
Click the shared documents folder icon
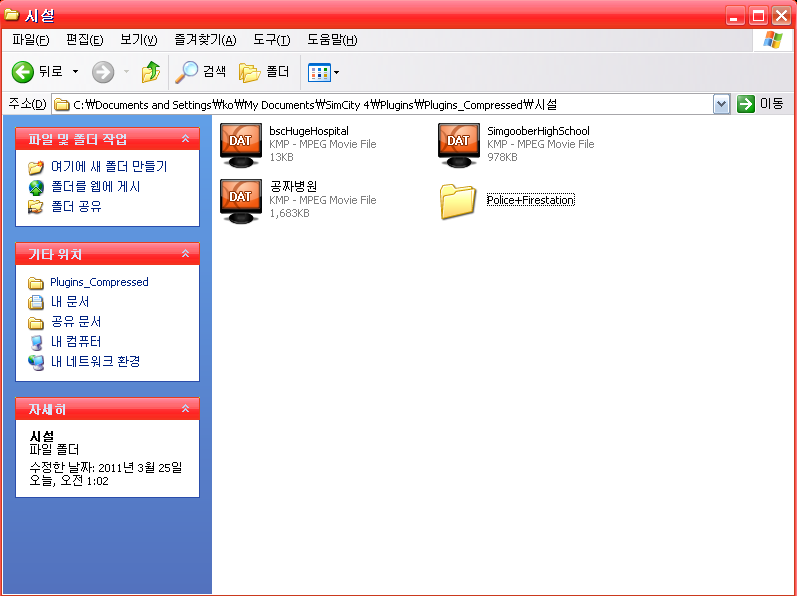pyautogui.click(x=36, y=322)
